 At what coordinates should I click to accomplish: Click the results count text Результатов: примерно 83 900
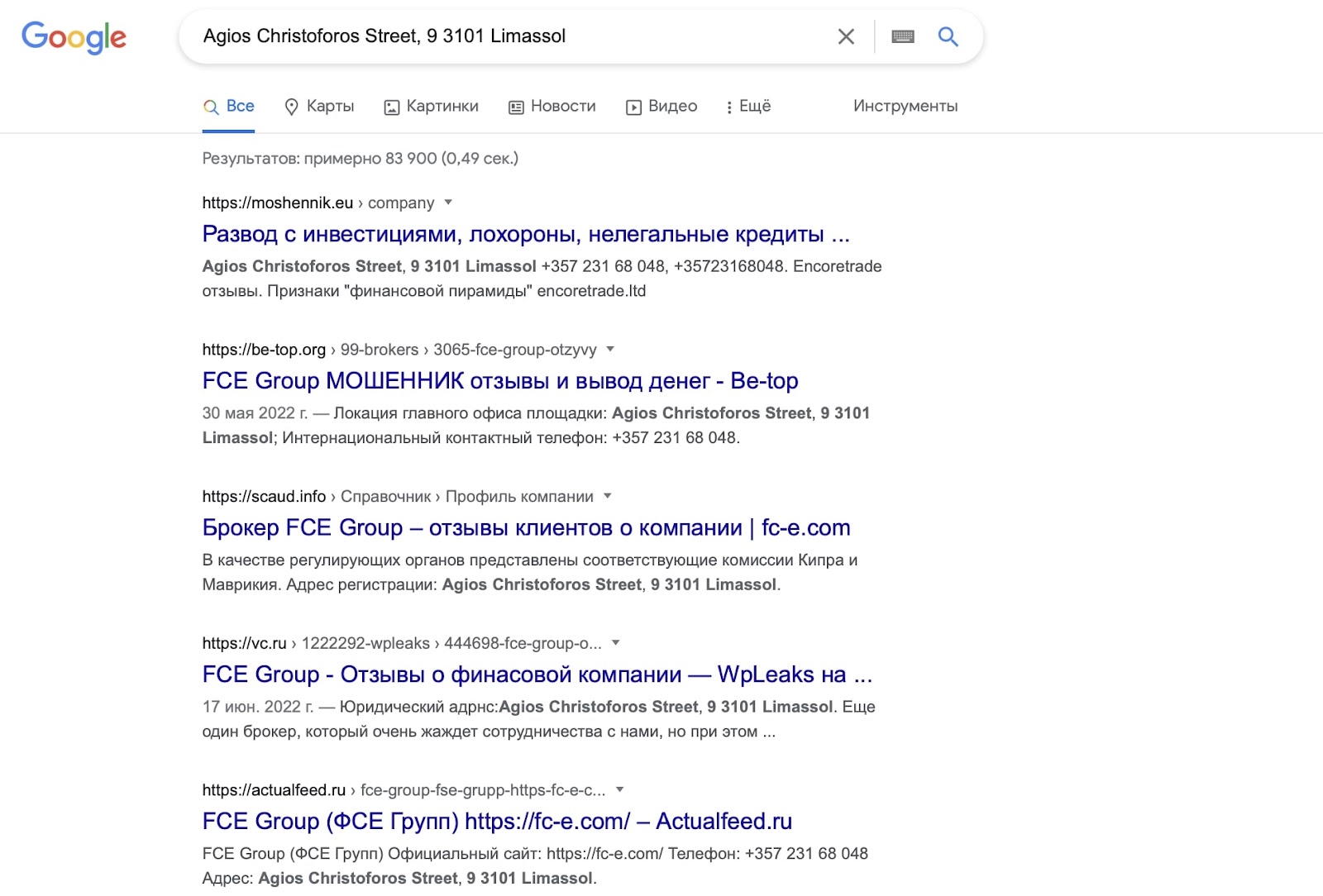click(361, 159)
